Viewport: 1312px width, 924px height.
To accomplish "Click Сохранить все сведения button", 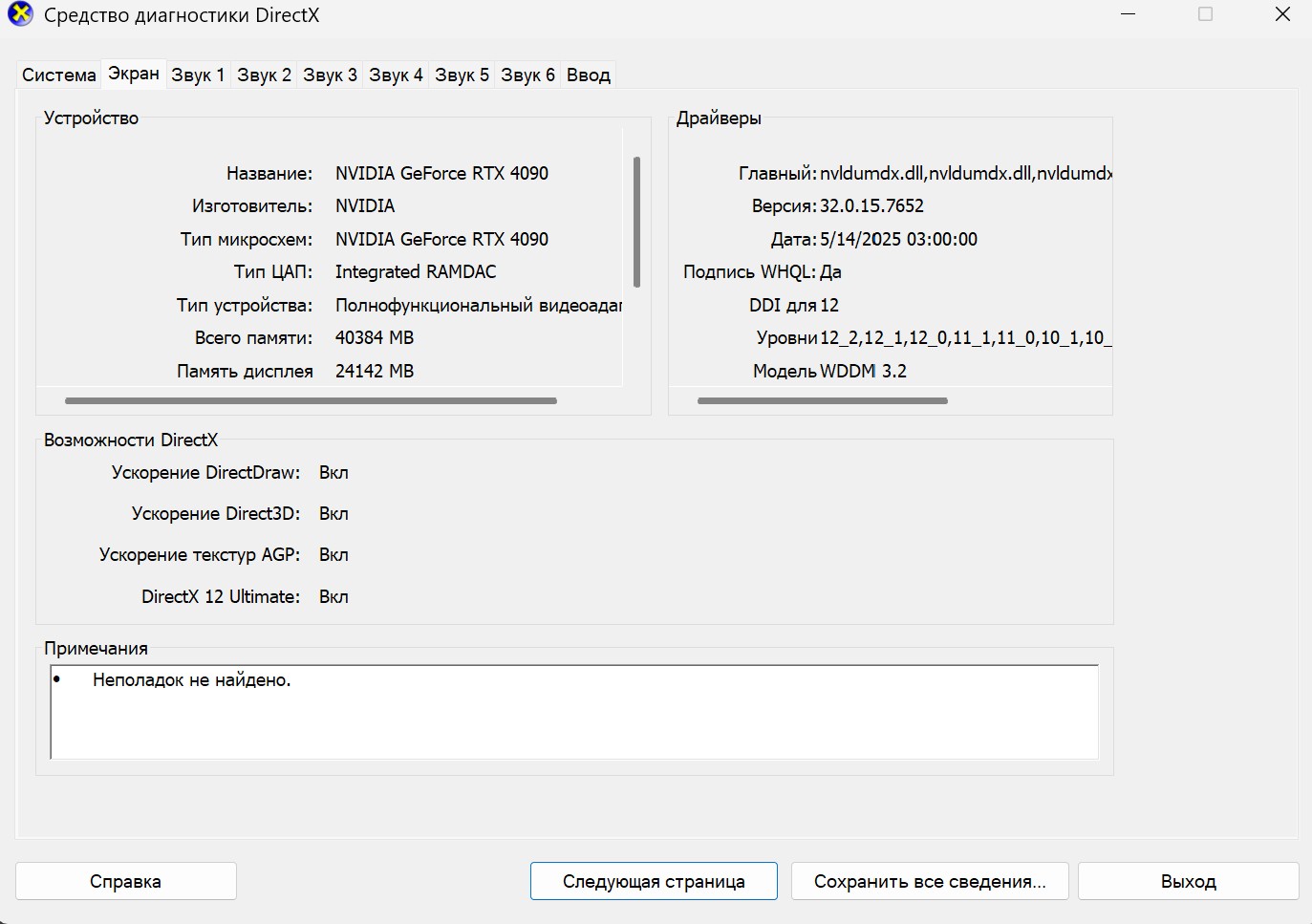I will click(x=930, y=881).
